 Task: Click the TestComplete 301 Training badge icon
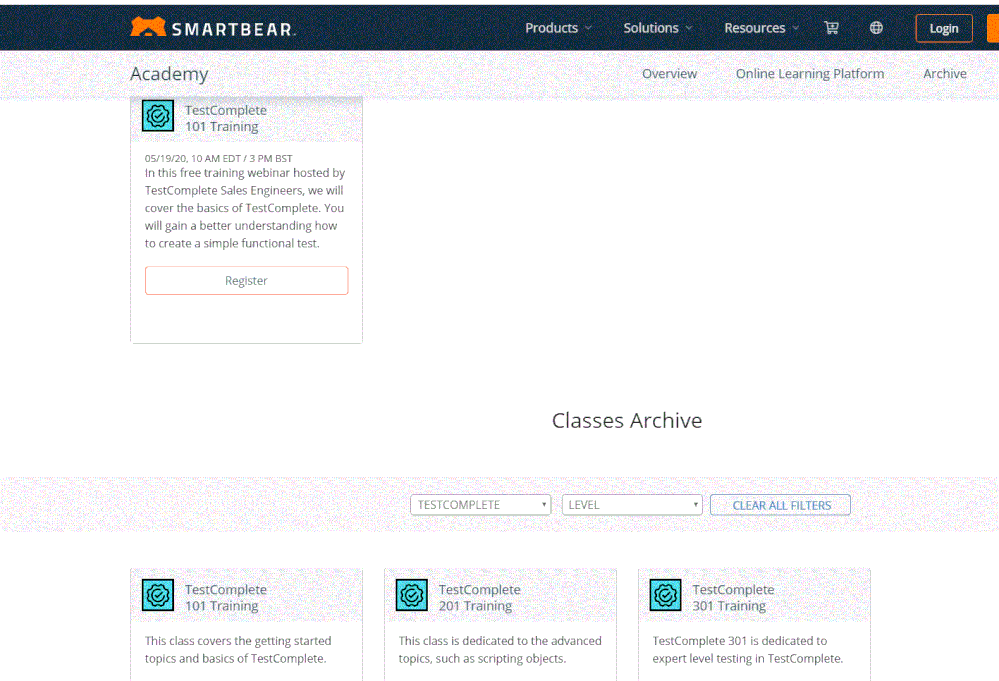pyautogui.click(x=665, y=595)
